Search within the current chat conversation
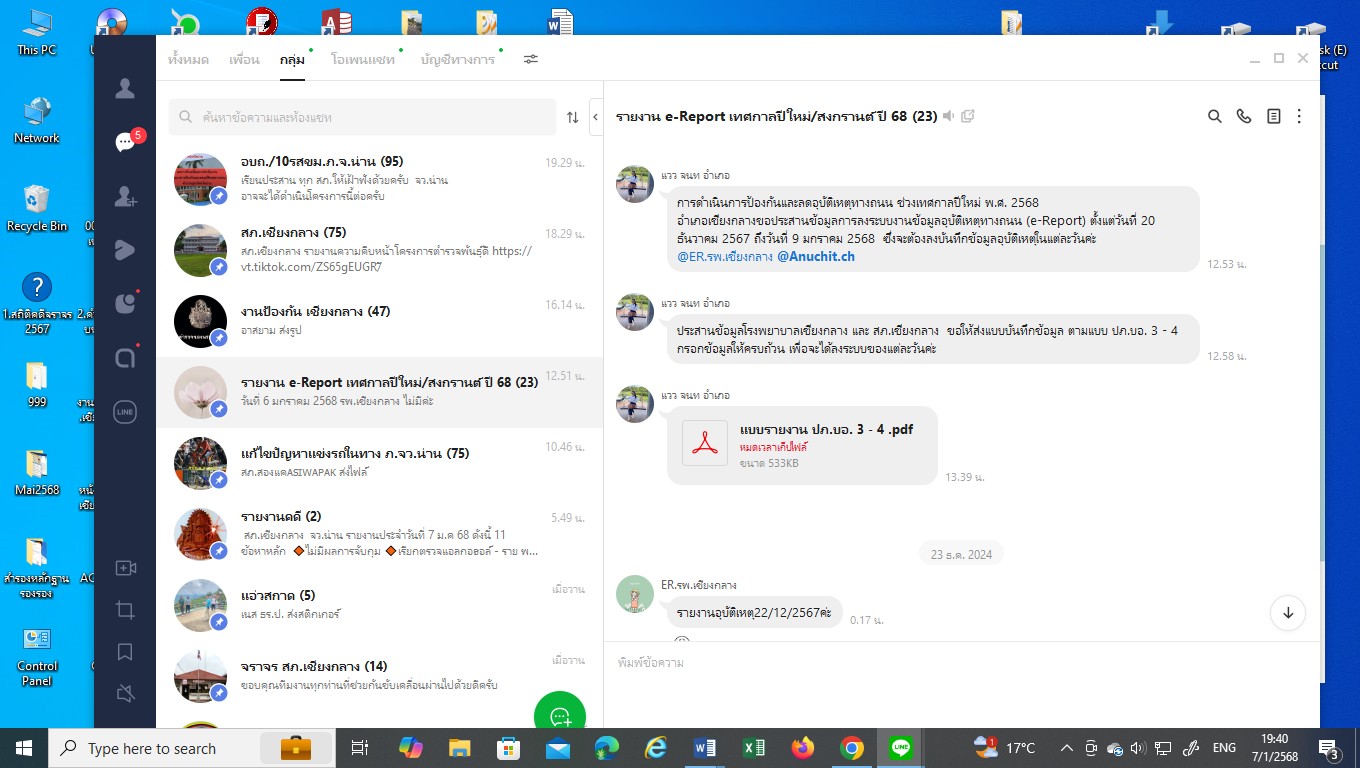Image resolution: width=1360 pixels, height=768 pixels. [1215, 116]
